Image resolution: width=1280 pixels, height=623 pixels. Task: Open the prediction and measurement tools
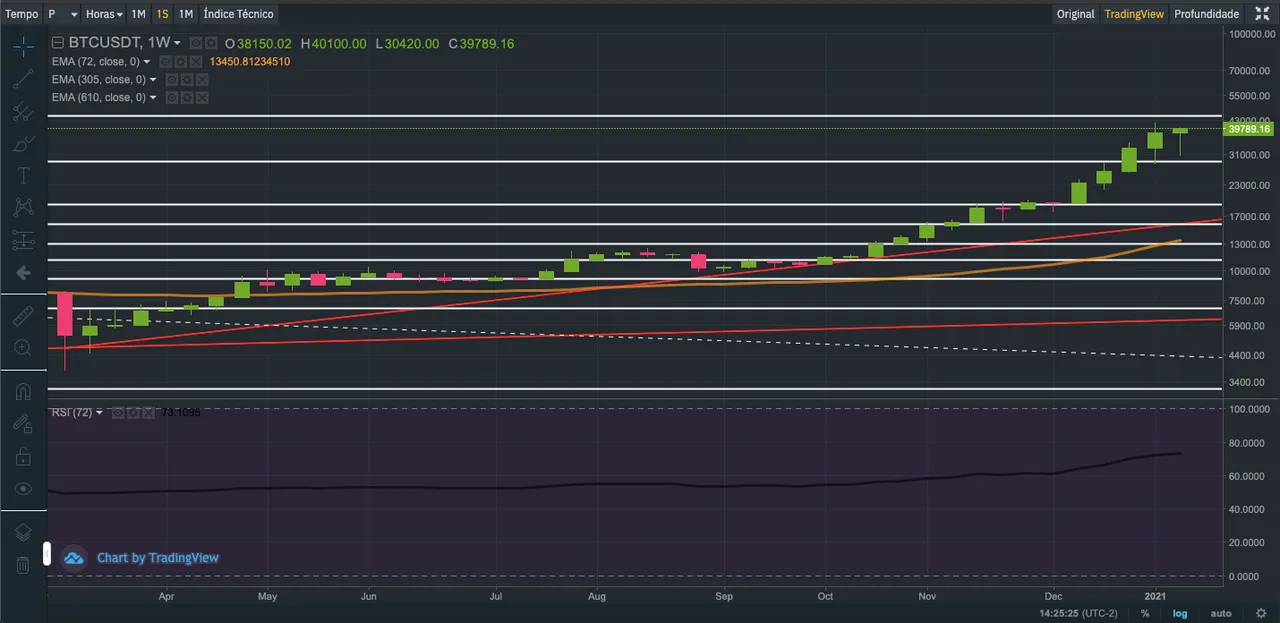[x=23, y=240]
